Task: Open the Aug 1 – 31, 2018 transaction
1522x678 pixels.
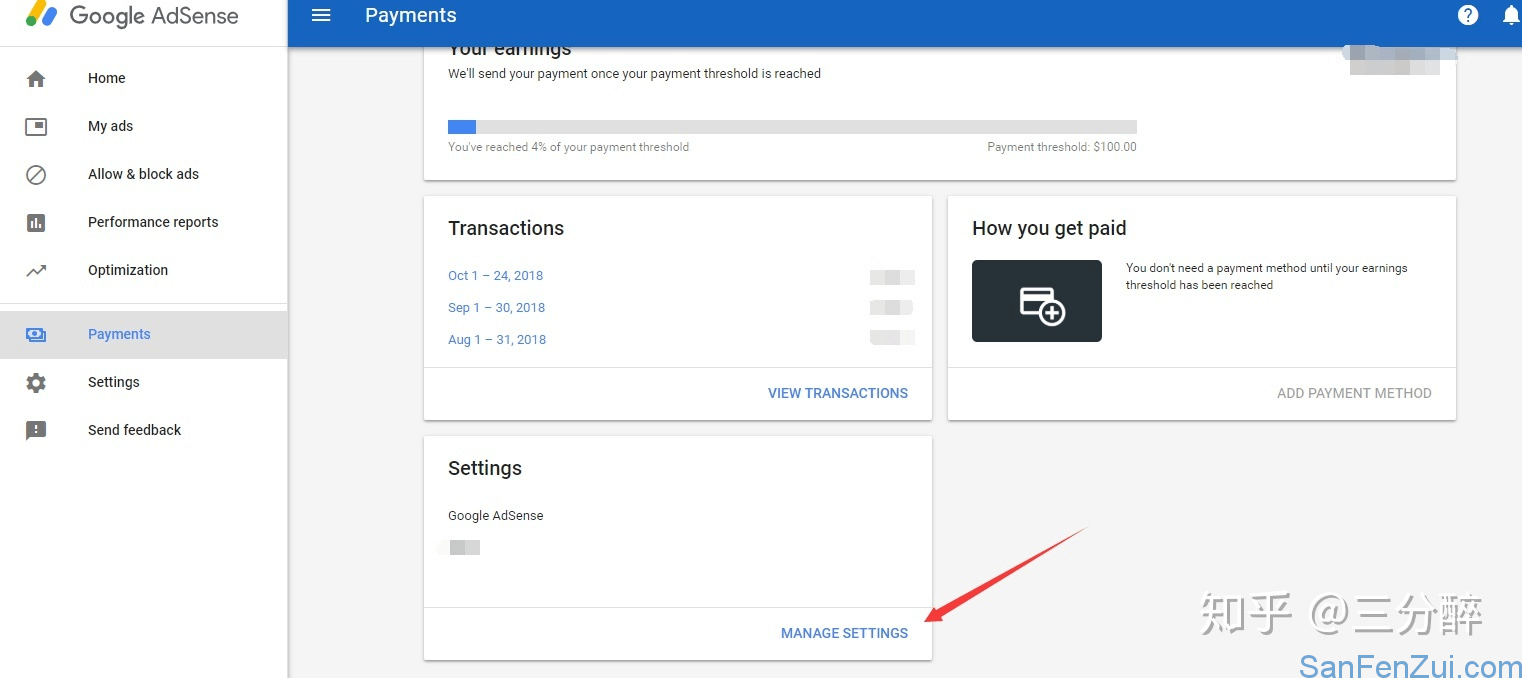Action: pos(497,340)
